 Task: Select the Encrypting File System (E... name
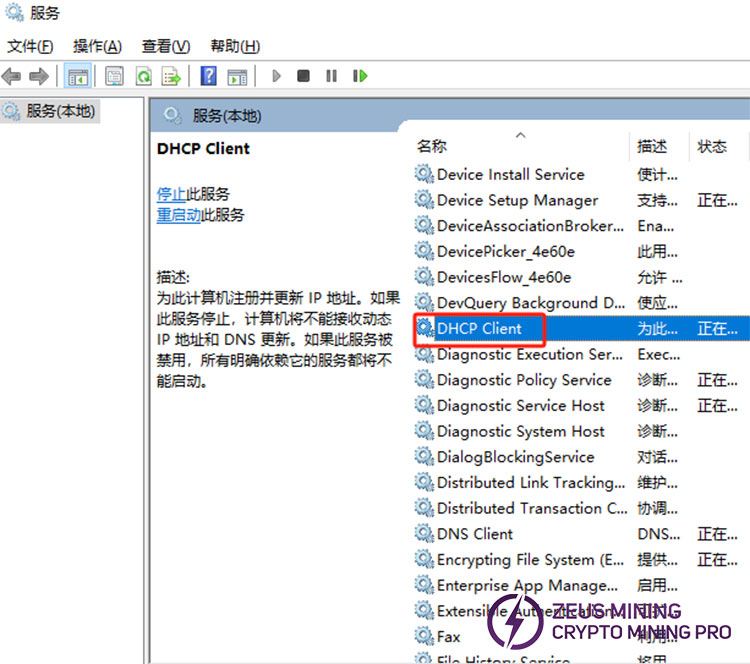530,560
